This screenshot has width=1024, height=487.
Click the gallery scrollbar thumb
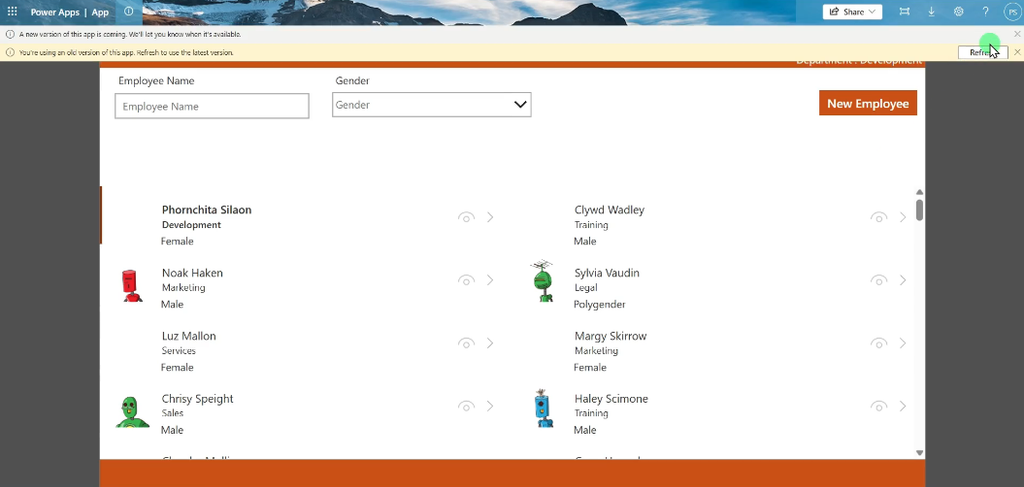(920, 210)
